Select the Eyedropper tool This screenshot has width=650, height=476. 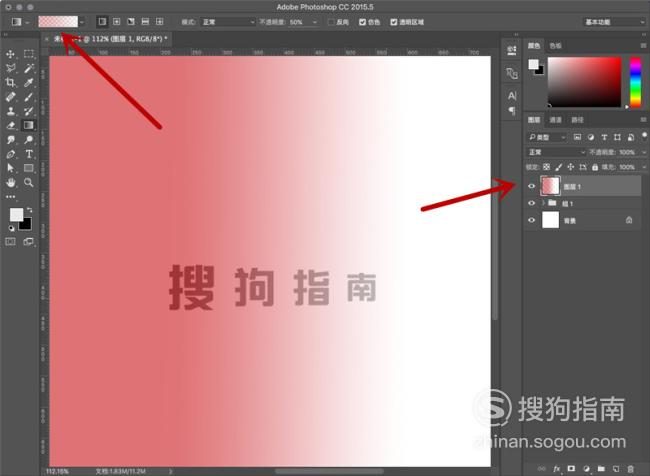[x=29, y=83]
